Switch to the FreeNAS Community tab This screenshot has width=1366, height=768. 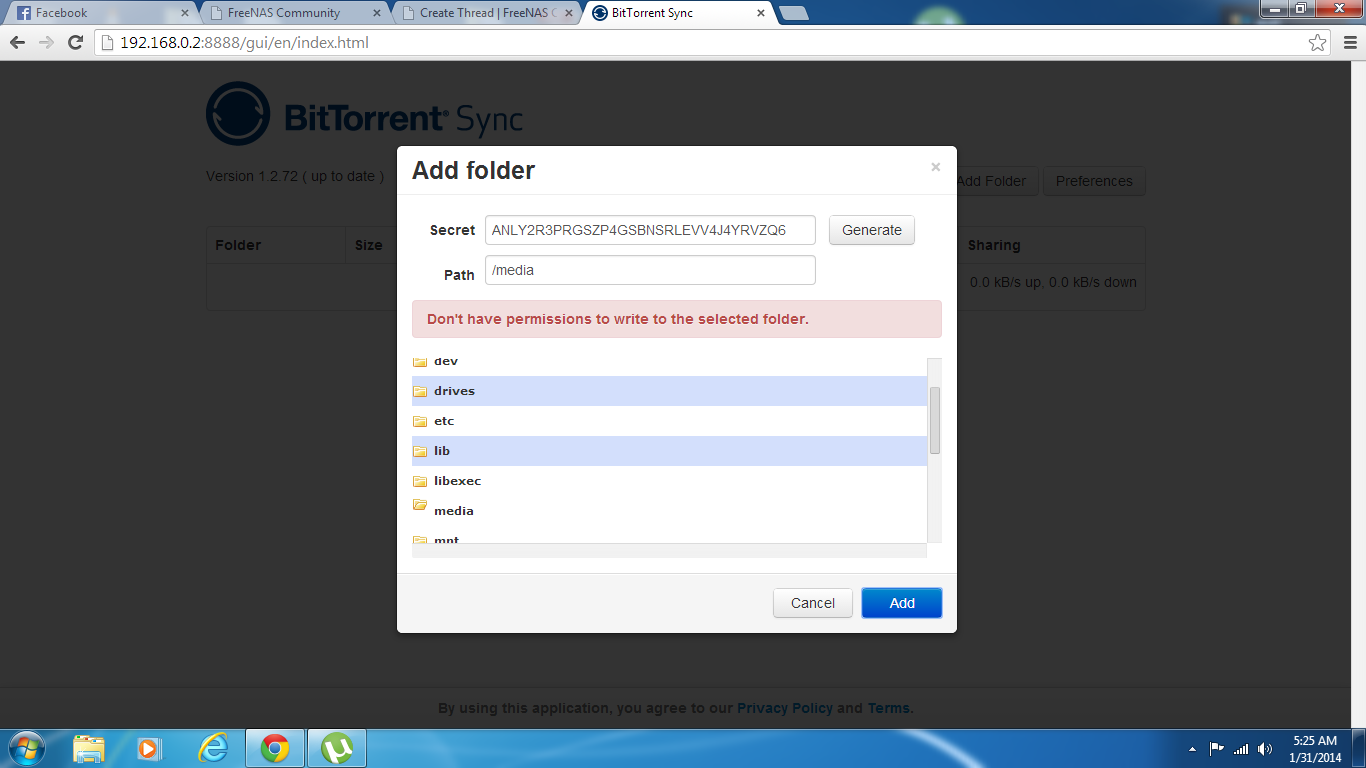tap(295, 13)
